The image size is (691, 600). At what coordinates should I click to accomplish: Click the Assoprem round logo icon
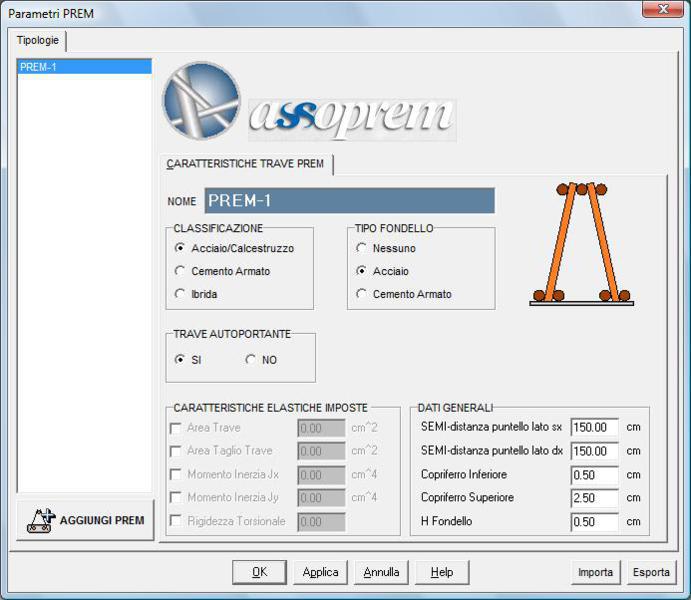[201, 100]
